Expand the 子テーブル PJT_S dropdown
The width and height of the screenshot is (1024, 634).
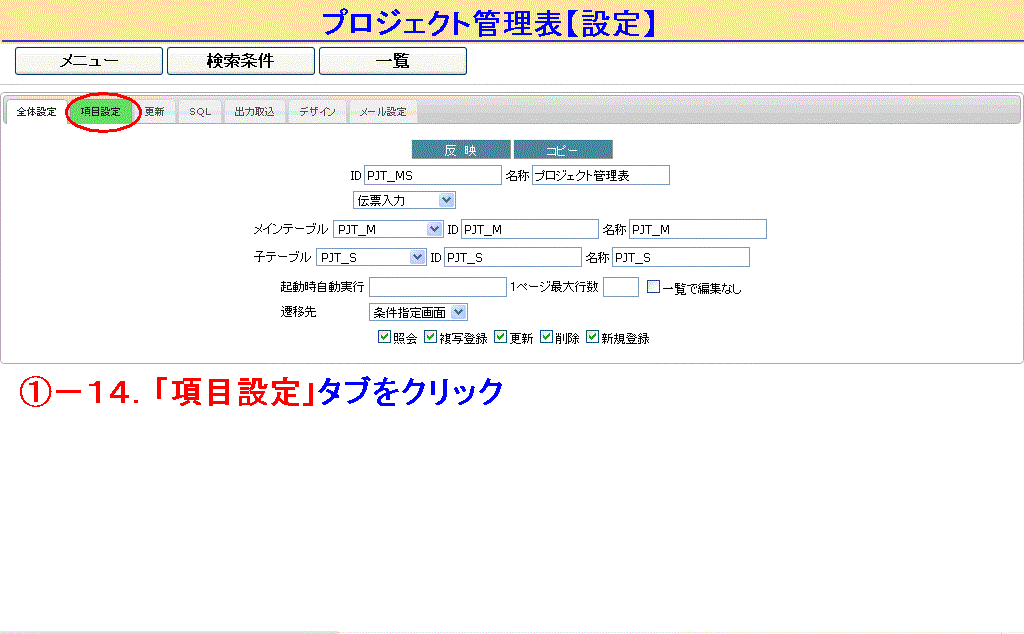(371, 258)
